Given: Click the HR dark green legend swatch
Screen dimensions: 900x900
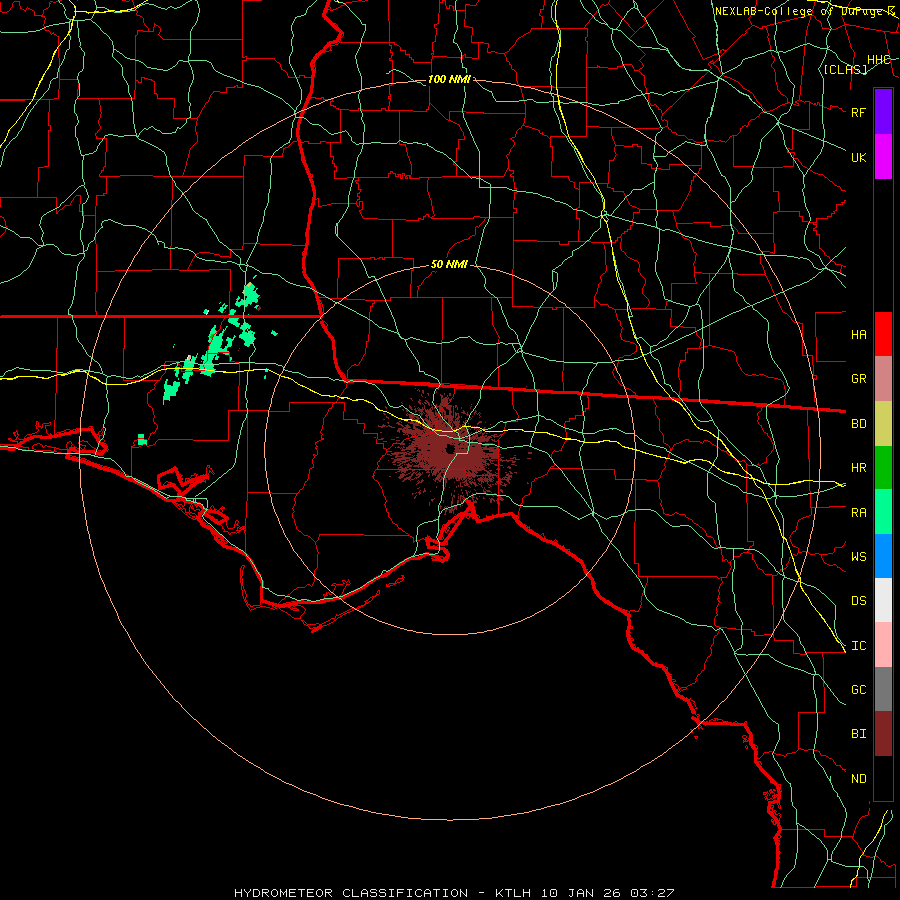Looking at the screenshot, I should coord(883,468).
